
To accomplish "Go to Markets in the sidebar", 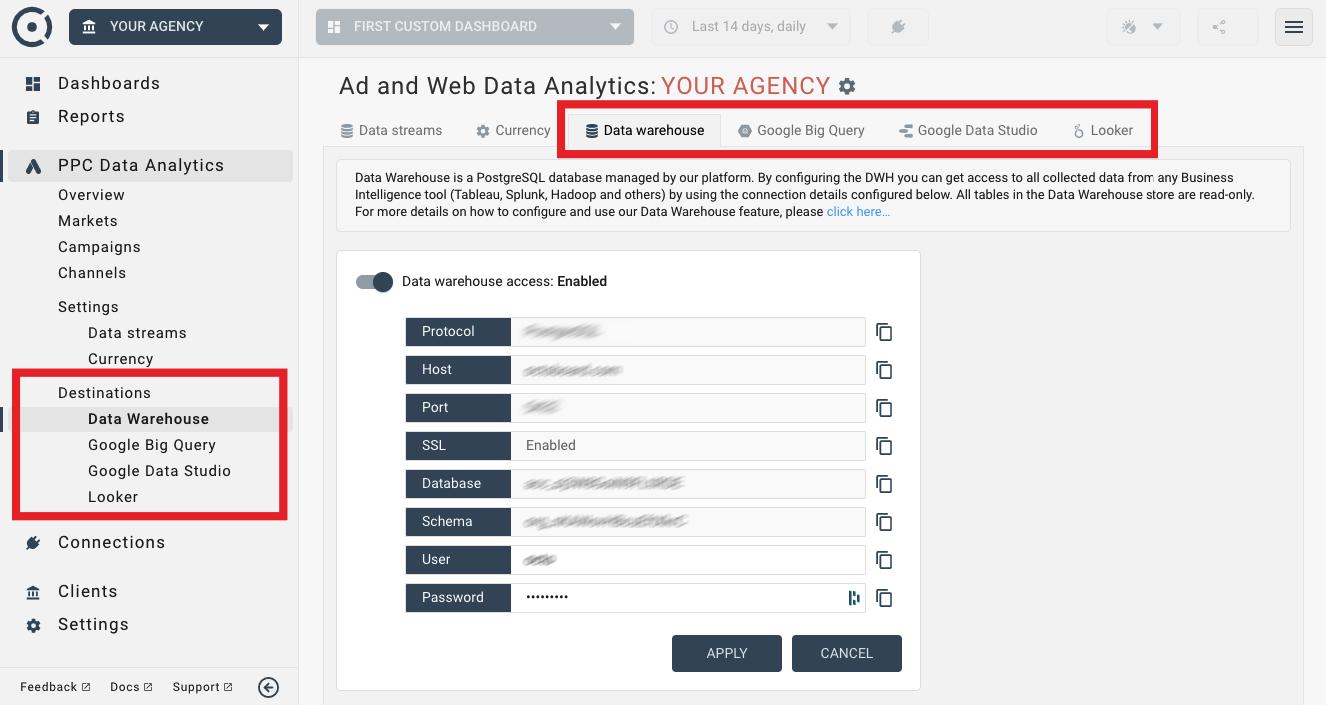I will click(x=88, y=221).
